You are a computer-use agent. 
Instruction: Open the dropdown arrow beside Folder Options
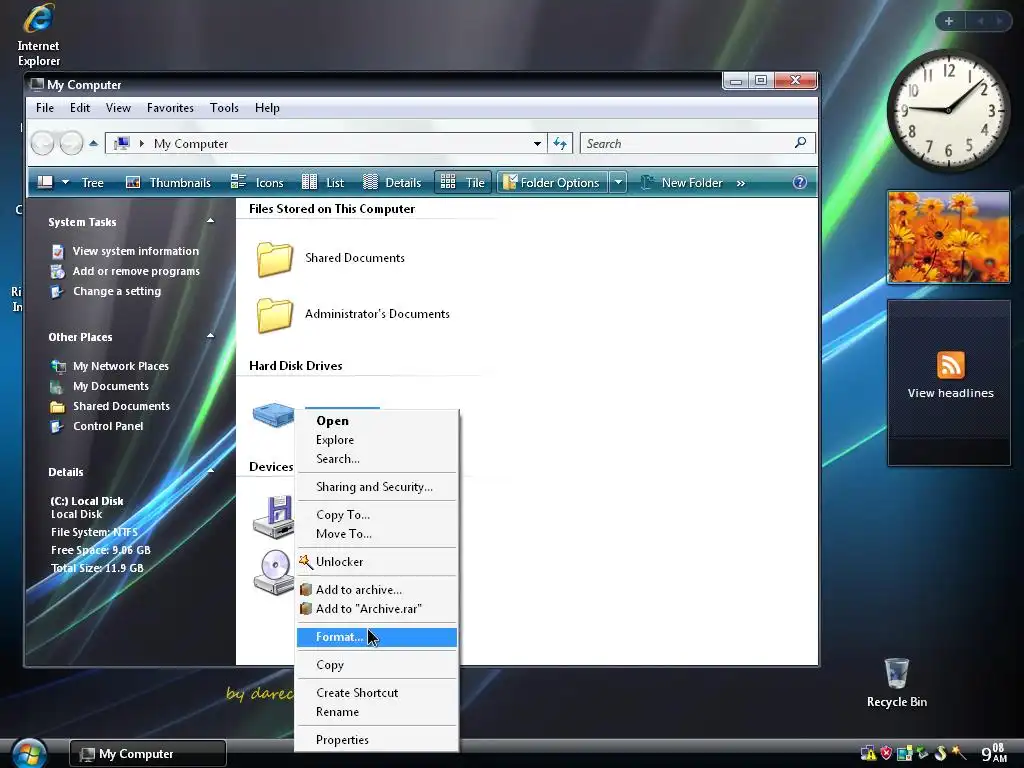[x=618, y=183]
